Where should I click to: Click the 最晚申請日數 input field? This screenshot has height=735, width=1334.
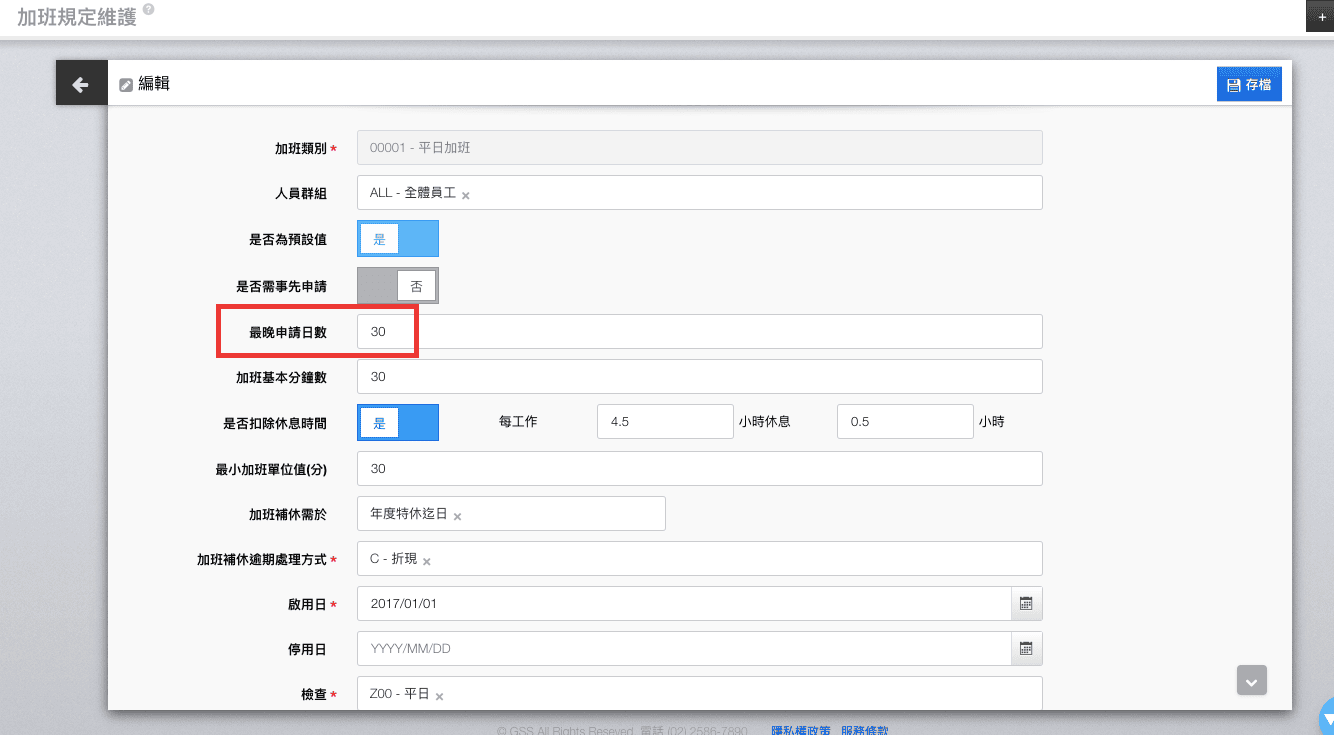tap(700, 332)
